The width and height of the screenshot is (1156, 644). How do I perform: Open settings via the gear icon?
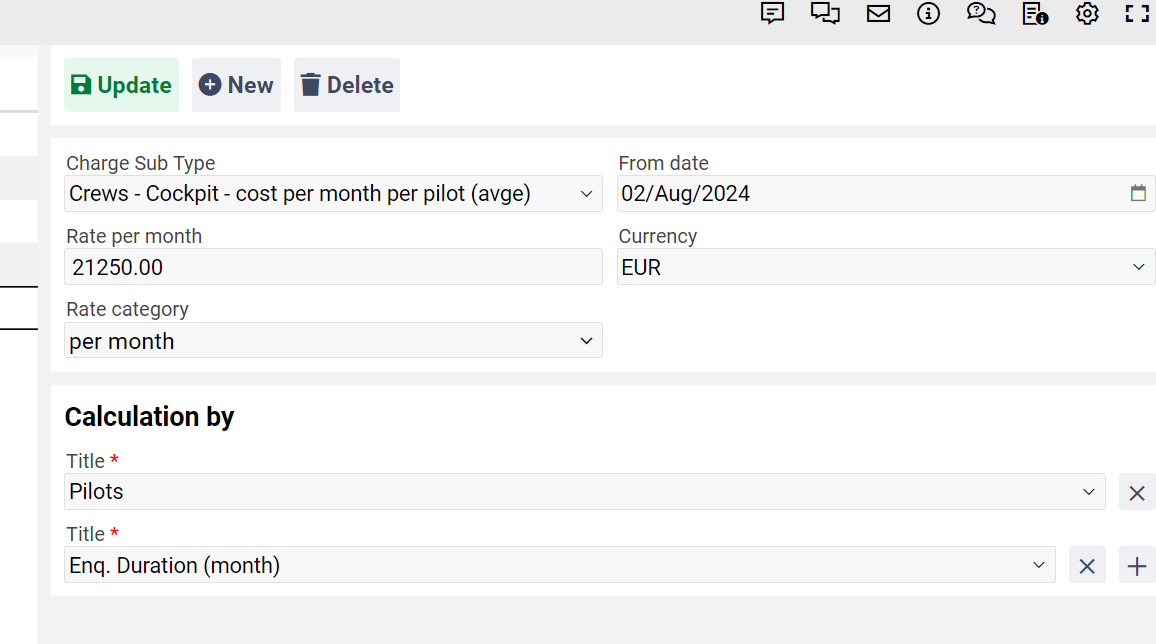click(1087, 14)
